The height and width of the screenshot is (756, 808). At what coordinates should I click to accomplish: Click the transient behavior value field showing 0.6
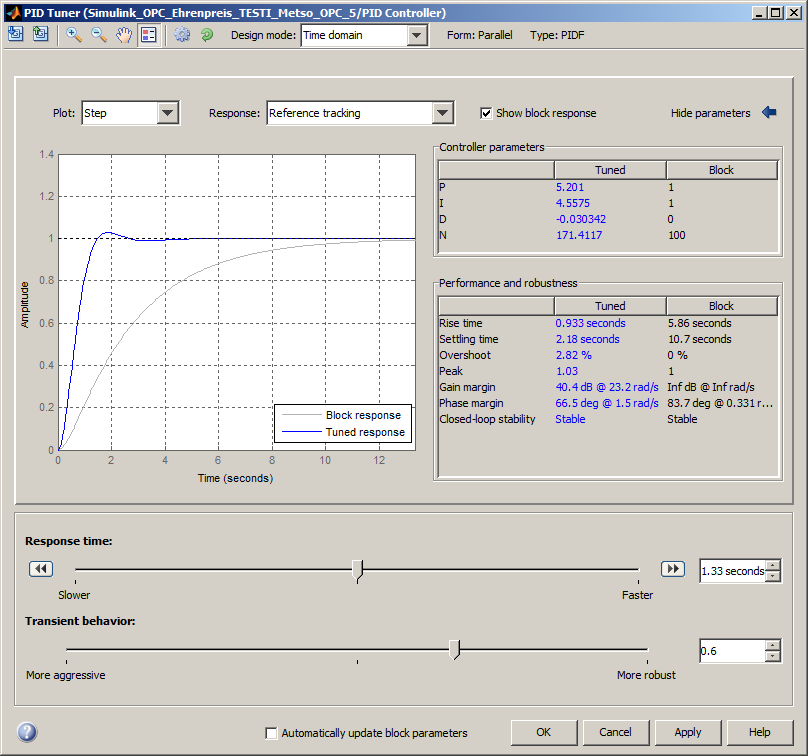pyautogui.click(x=732, y=651)
